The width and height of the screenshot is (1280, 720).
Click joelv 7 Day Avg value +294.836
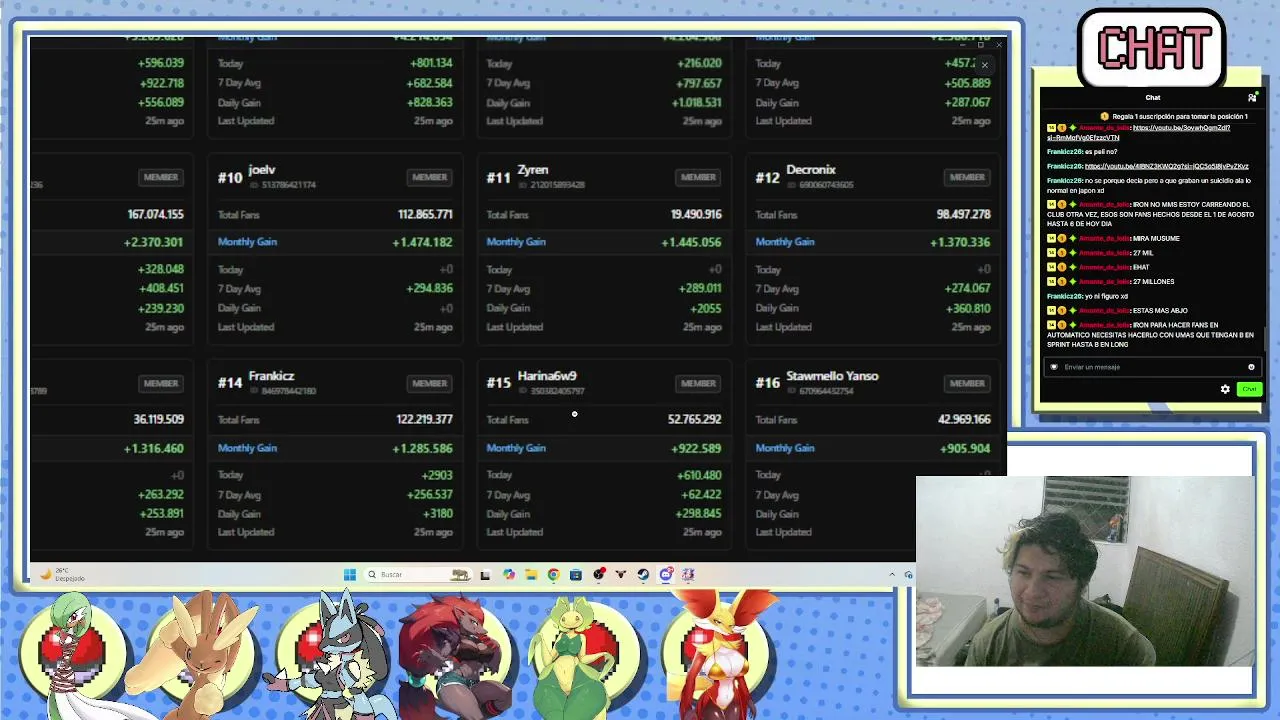429,288
